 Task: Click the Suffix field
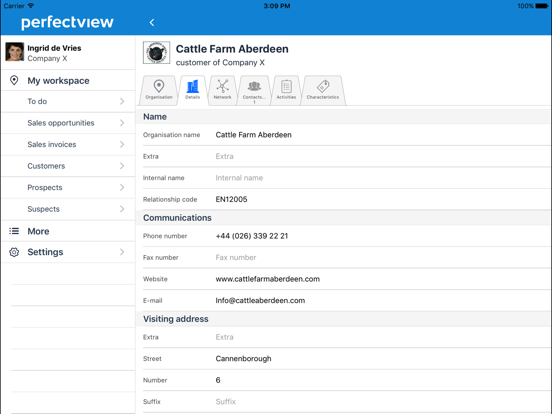[x=346, y=401]
